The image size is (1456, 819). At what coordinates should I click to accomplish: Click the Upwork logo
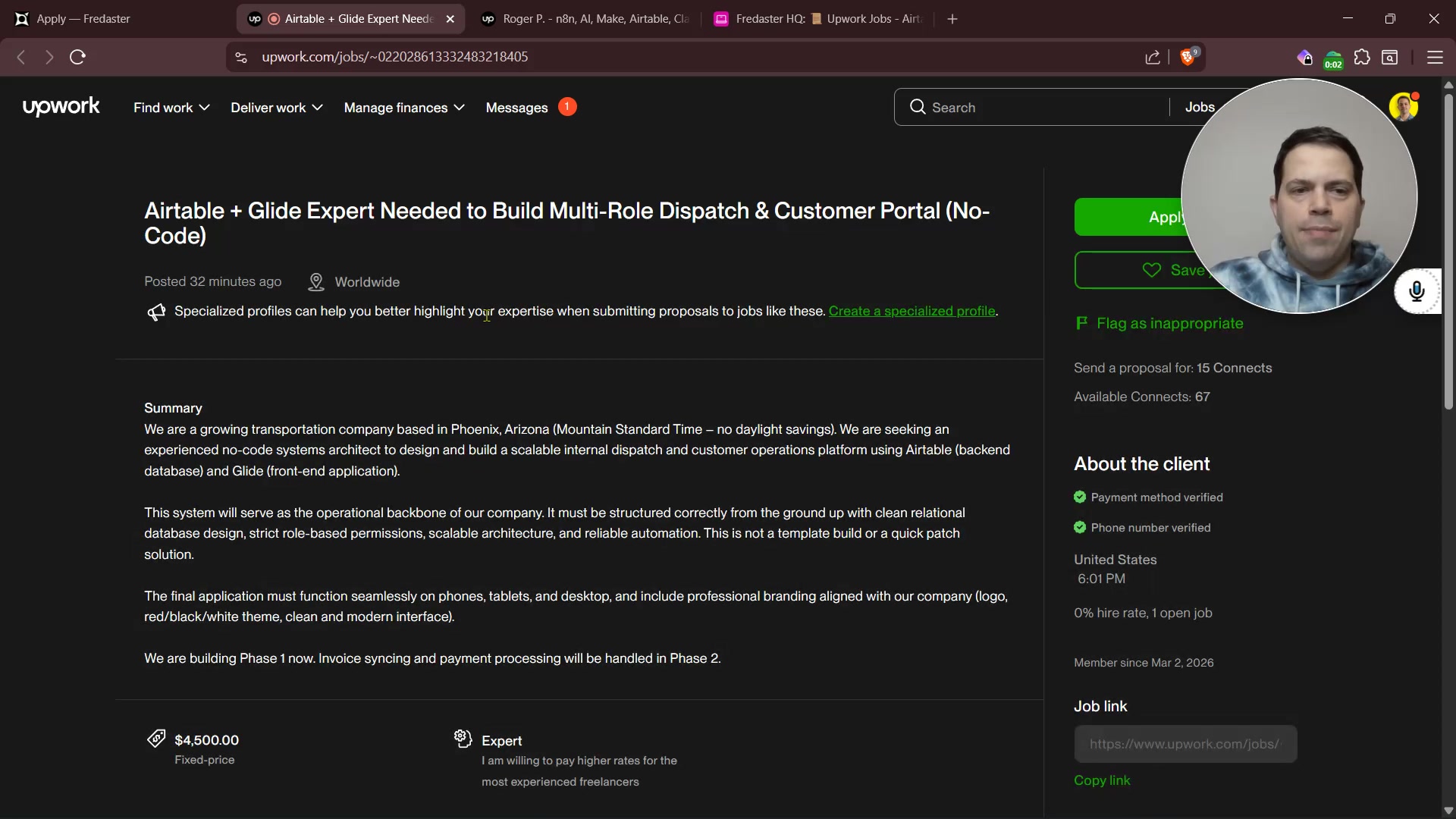[x=61, y=107]
